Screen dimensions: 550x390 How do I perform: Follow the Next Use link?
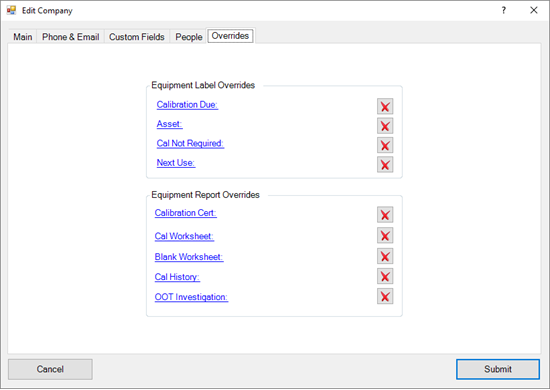pyautogui.click(x=176, y=163)
